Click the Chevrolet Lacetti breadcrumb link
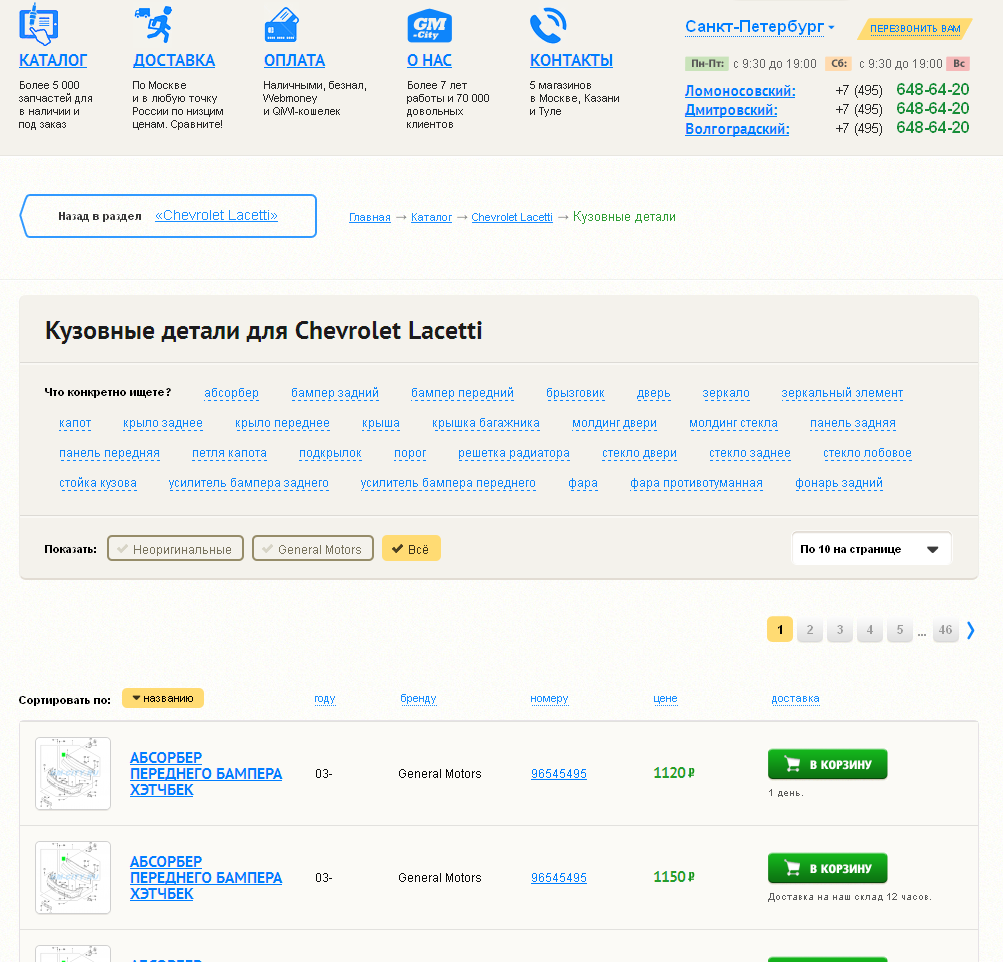 pos(512,217)
